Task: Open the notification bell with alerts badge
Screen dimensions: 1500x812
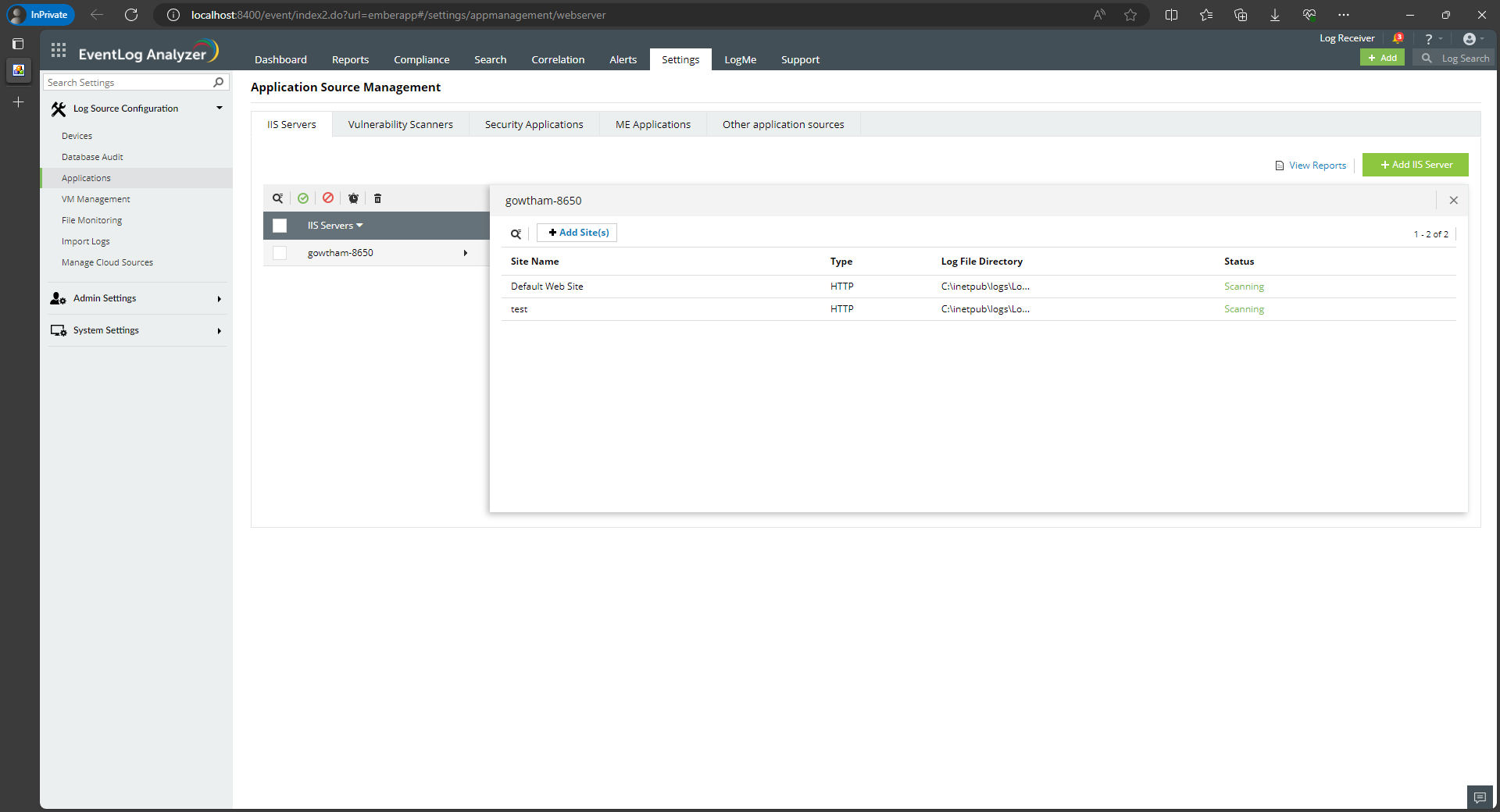Action: 1398,38
